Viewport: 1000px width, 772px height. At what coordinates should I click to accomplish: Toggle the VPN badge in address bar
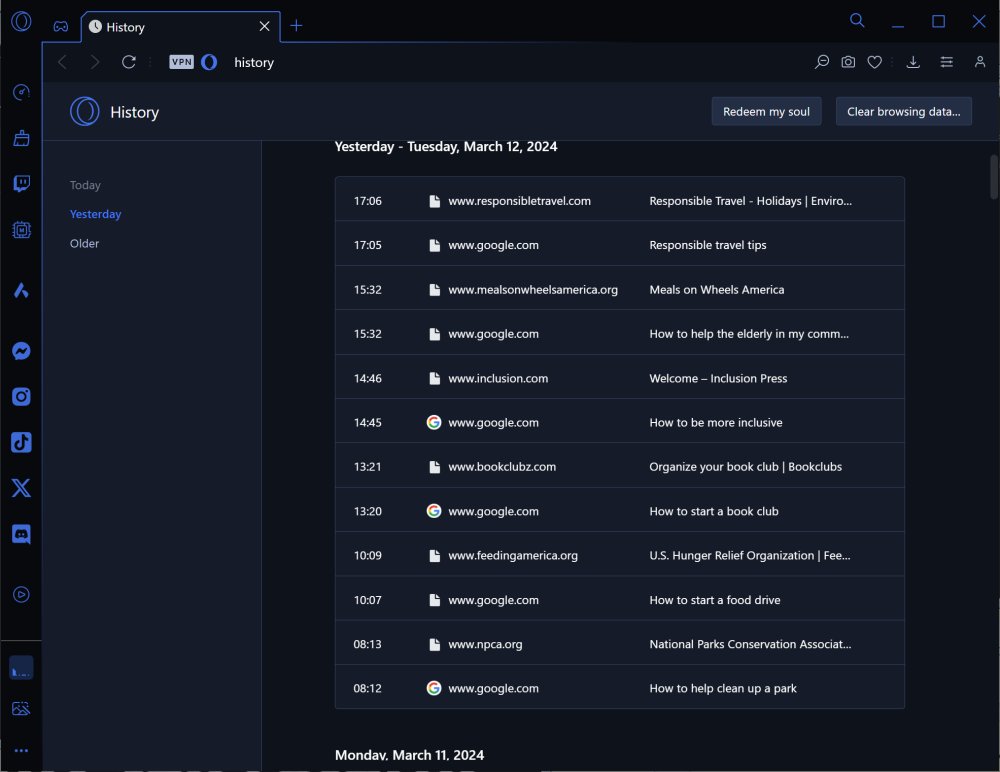(x=181, y=62)
